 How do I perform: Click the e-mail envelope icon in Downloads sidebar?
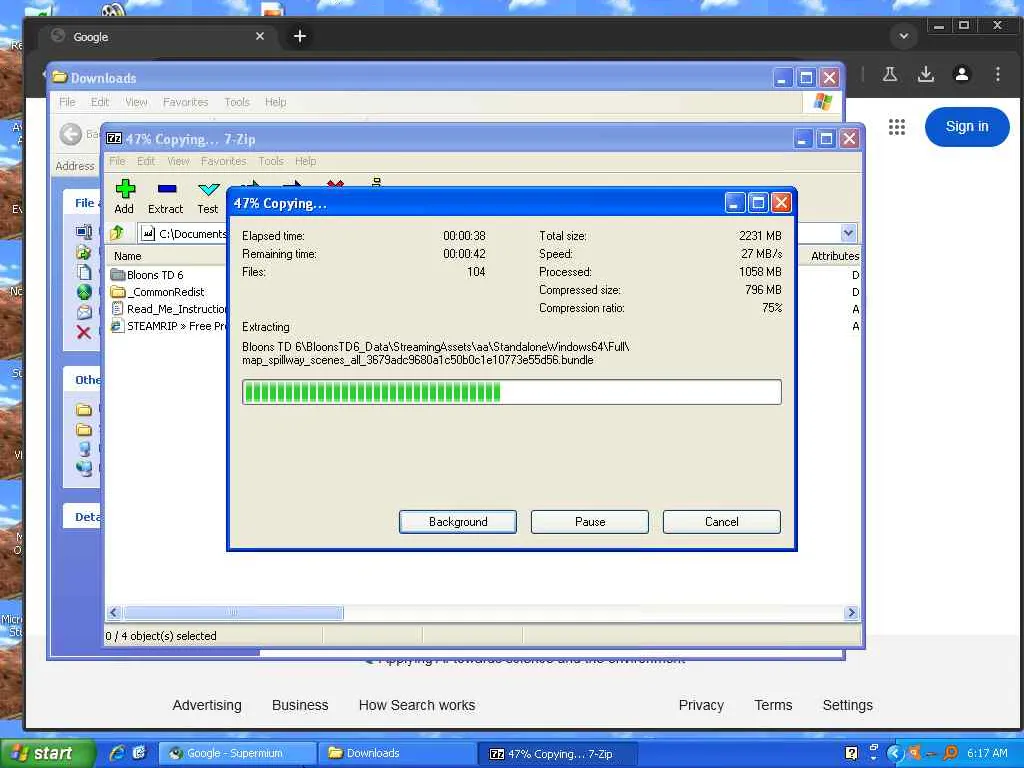click(84, 312)
